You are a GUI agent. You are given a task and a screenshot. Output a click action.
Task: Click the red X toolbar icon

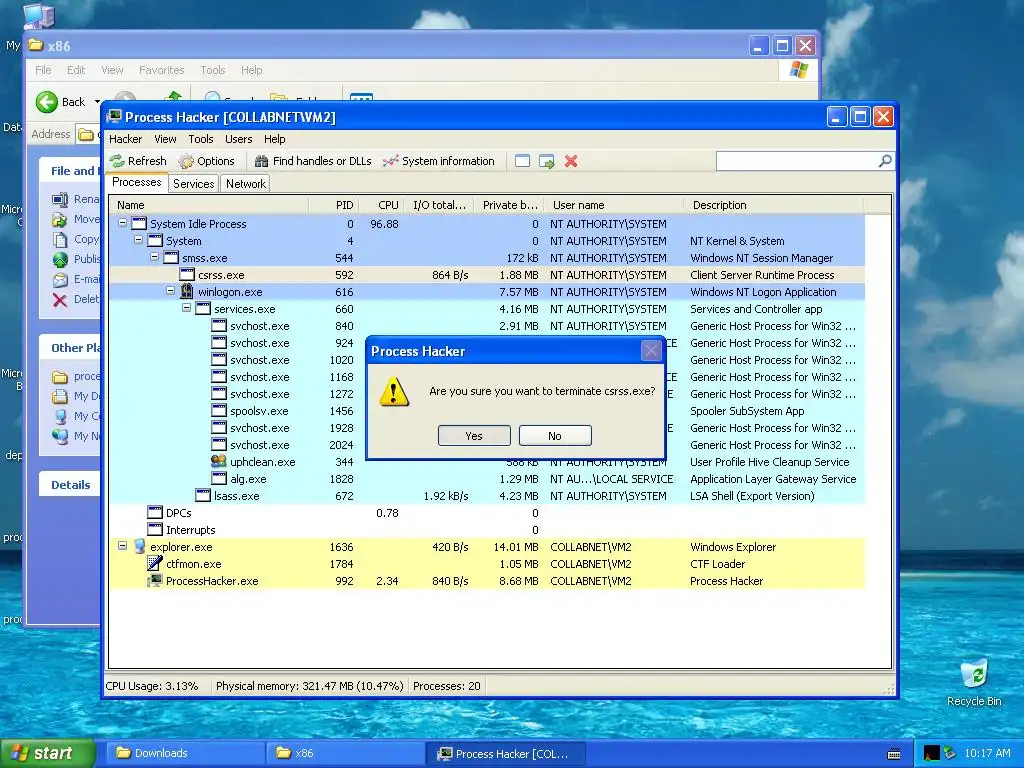pyautogui.click(x=571, y=161)
